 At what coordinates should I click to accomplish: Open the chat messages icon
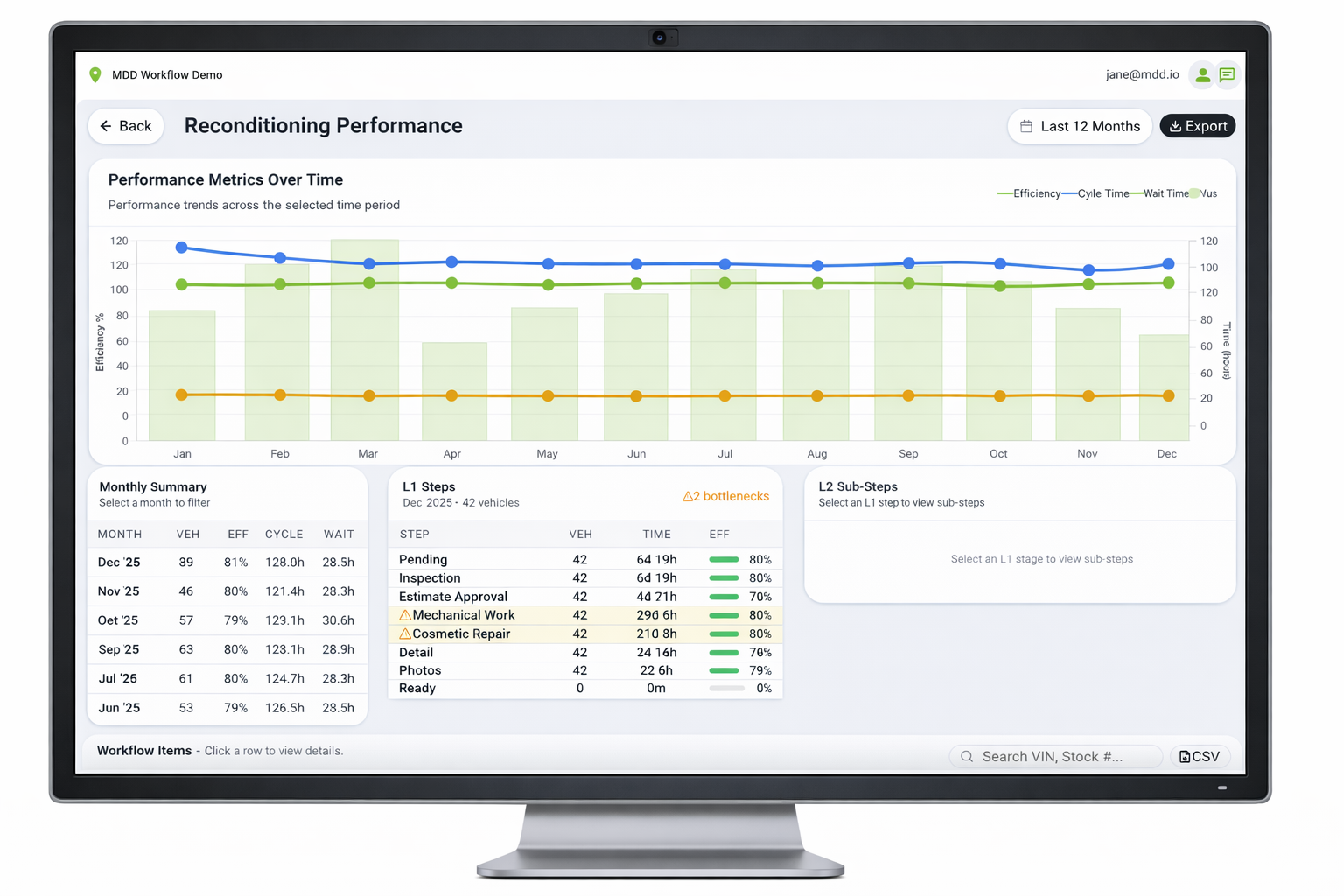tap(1228, 75)
